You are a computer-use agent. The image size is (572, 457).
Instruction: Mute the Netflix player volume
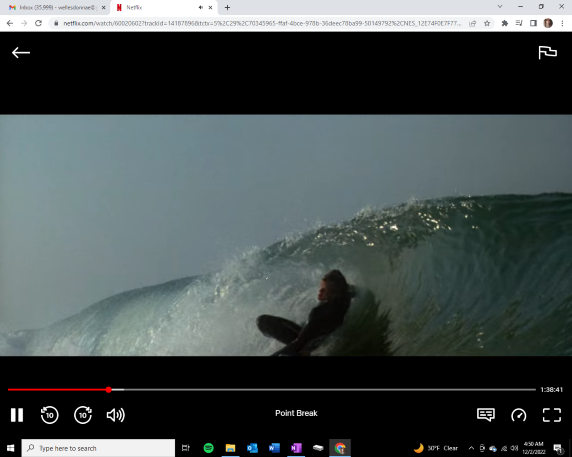click(x=116, y=415)
